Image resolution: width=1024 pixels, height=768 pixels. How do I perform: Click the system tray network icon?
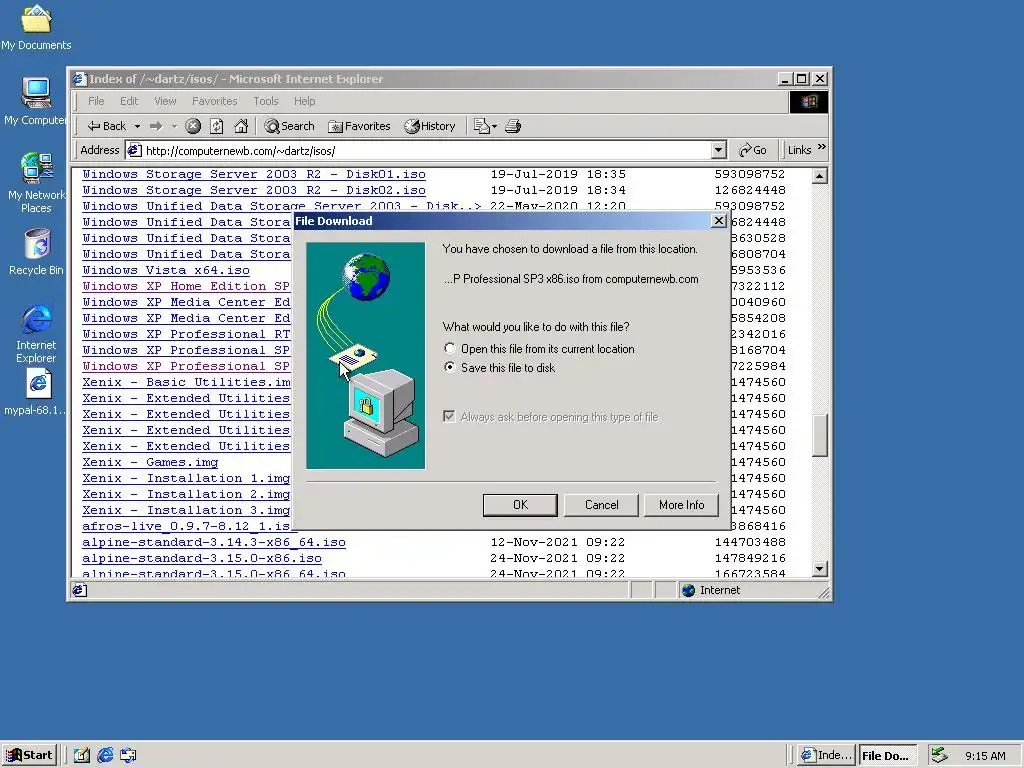coord(939,755)
